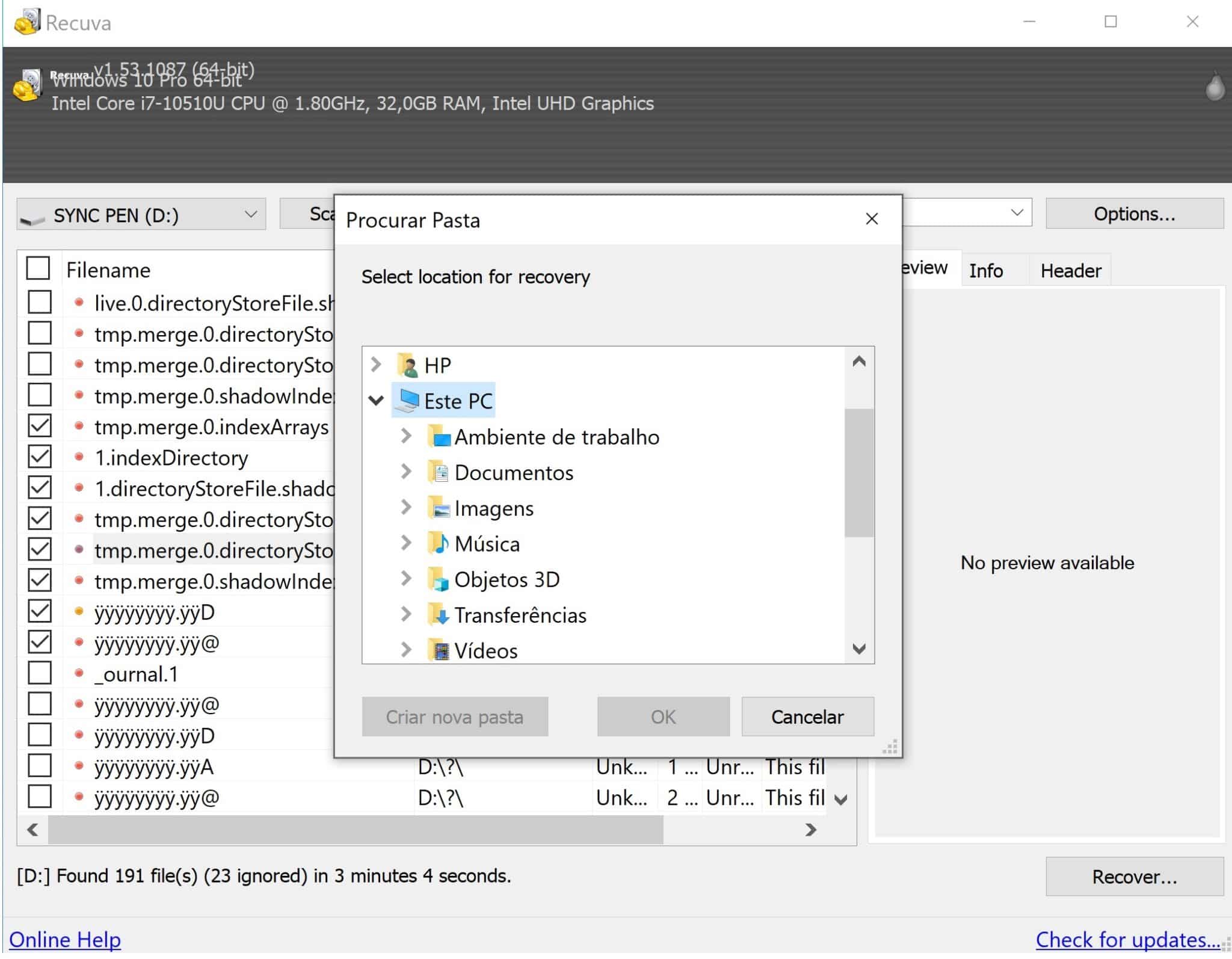Open the Options... button
Screen dimensions: 1232x959
[1135, 214]
